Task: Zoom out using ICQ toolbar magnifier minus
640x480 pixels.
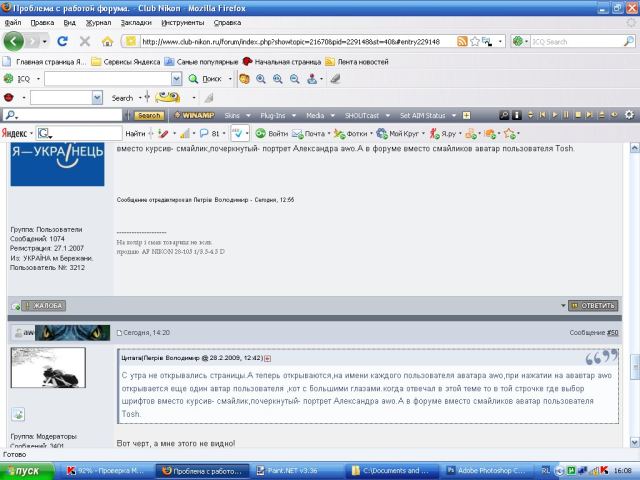Action: click(x=295, y=79)
